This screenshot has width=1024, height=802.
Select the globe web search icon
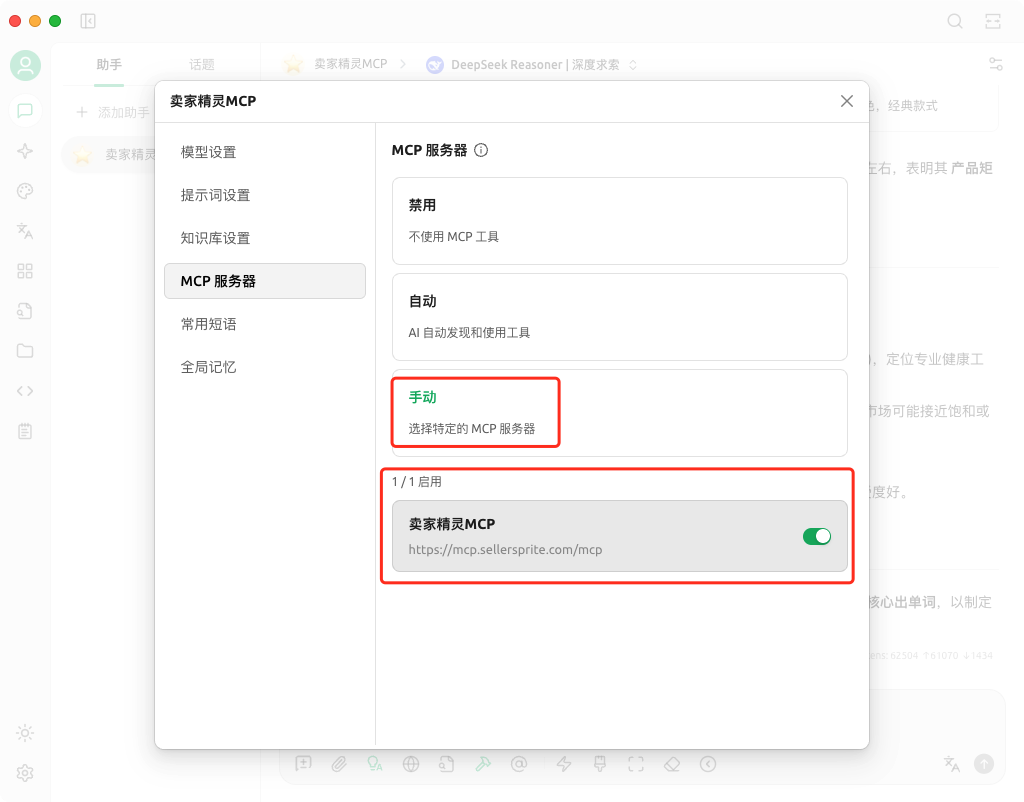click(410, 763)
